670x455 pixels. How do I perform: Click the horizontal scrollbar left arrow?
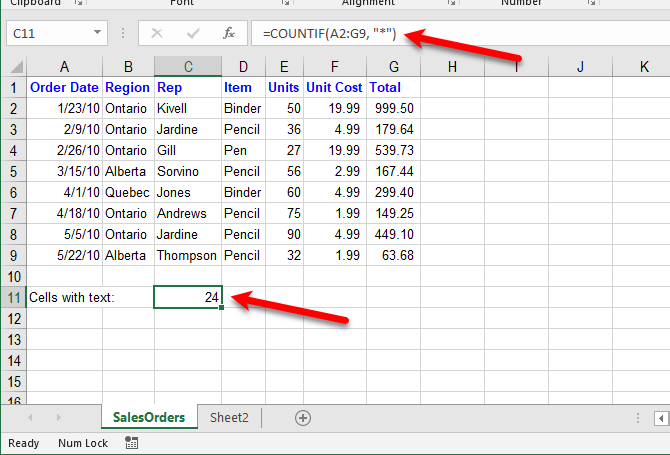coord(663,418)
